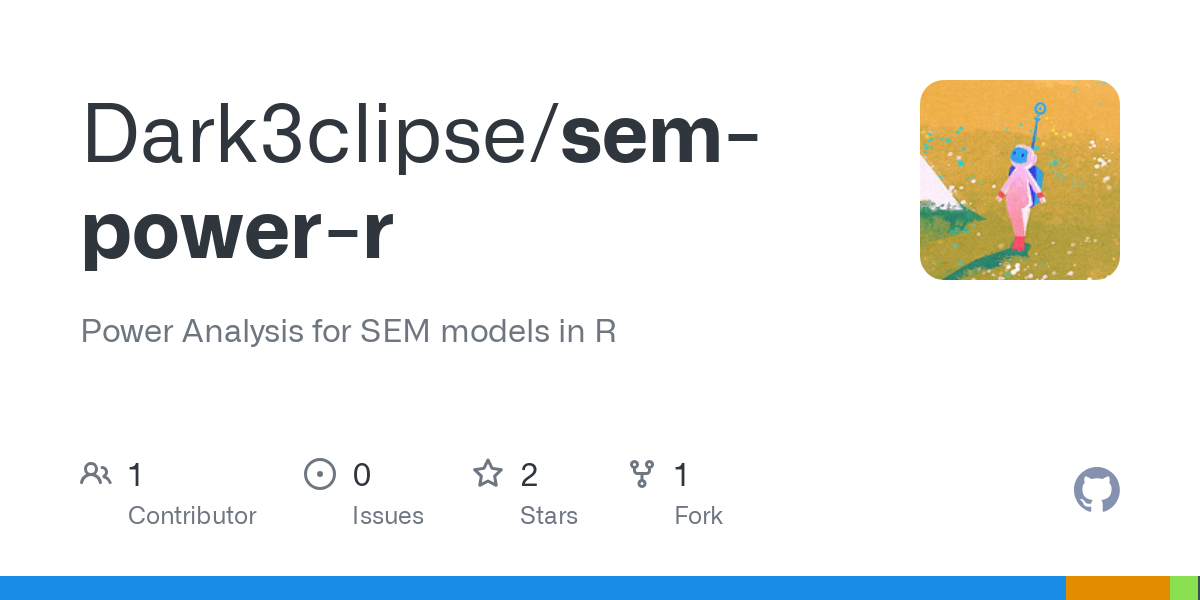This screenshot has width=1200, height=600.
Task: Click the orange language bar segment
Action: (1117, 588)
